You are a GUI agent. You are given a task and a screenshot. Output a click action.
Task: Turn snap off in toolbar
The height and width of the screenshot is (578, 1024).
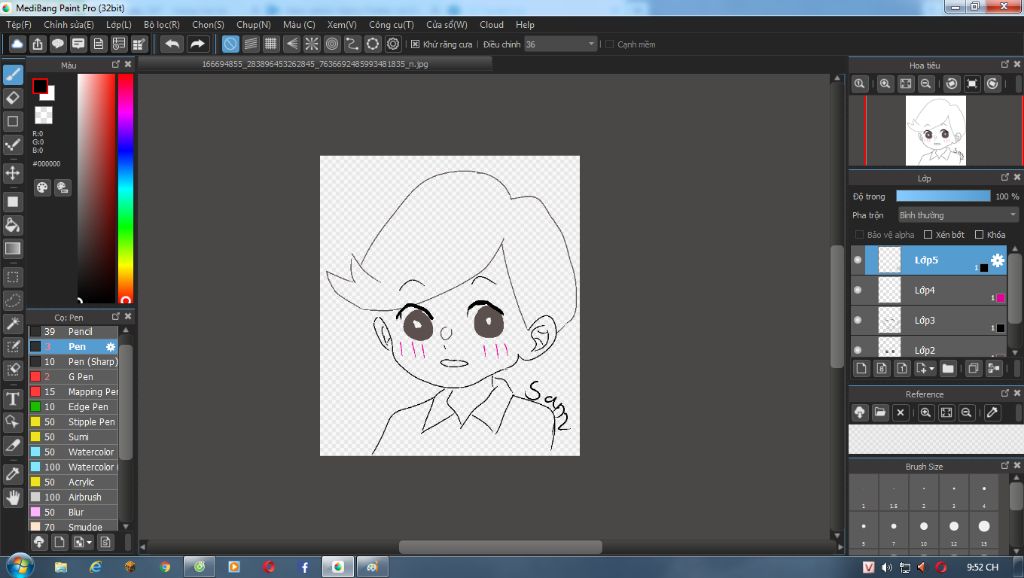click(231, 44)
